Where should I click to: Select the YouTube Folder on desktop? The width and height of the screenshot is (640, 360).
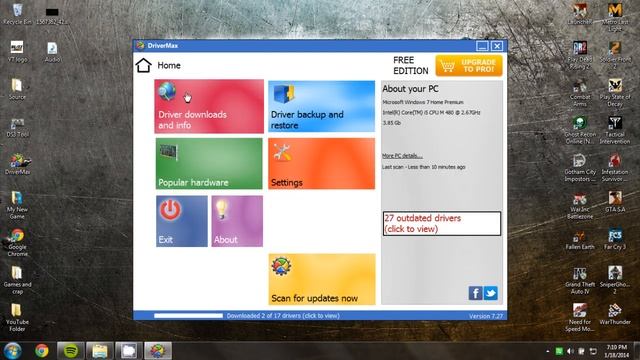[17, 318]
